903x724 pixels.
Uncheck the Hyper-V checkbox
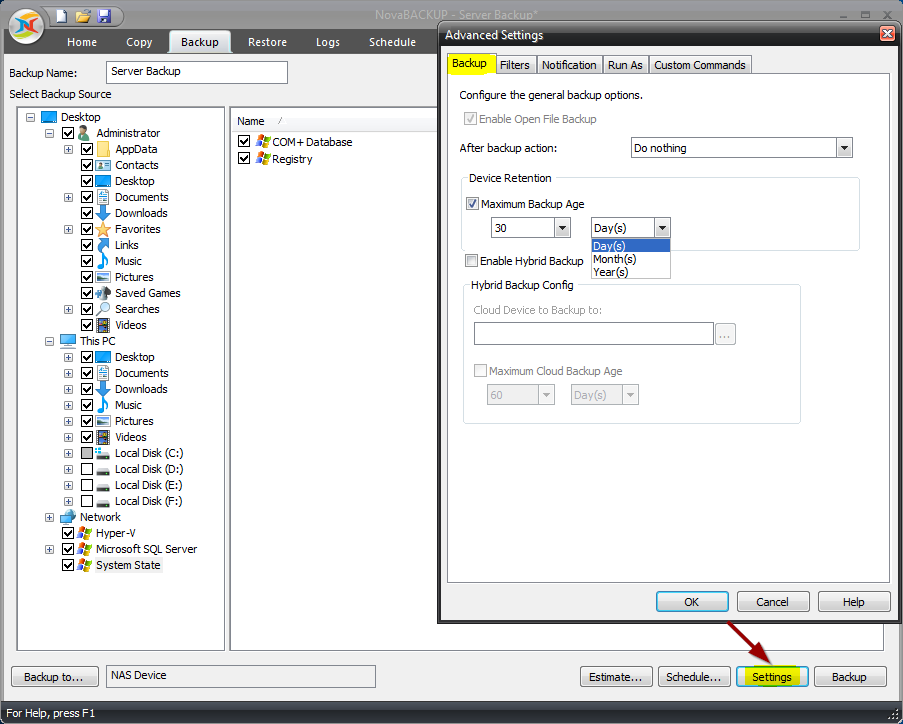(68, 533)
